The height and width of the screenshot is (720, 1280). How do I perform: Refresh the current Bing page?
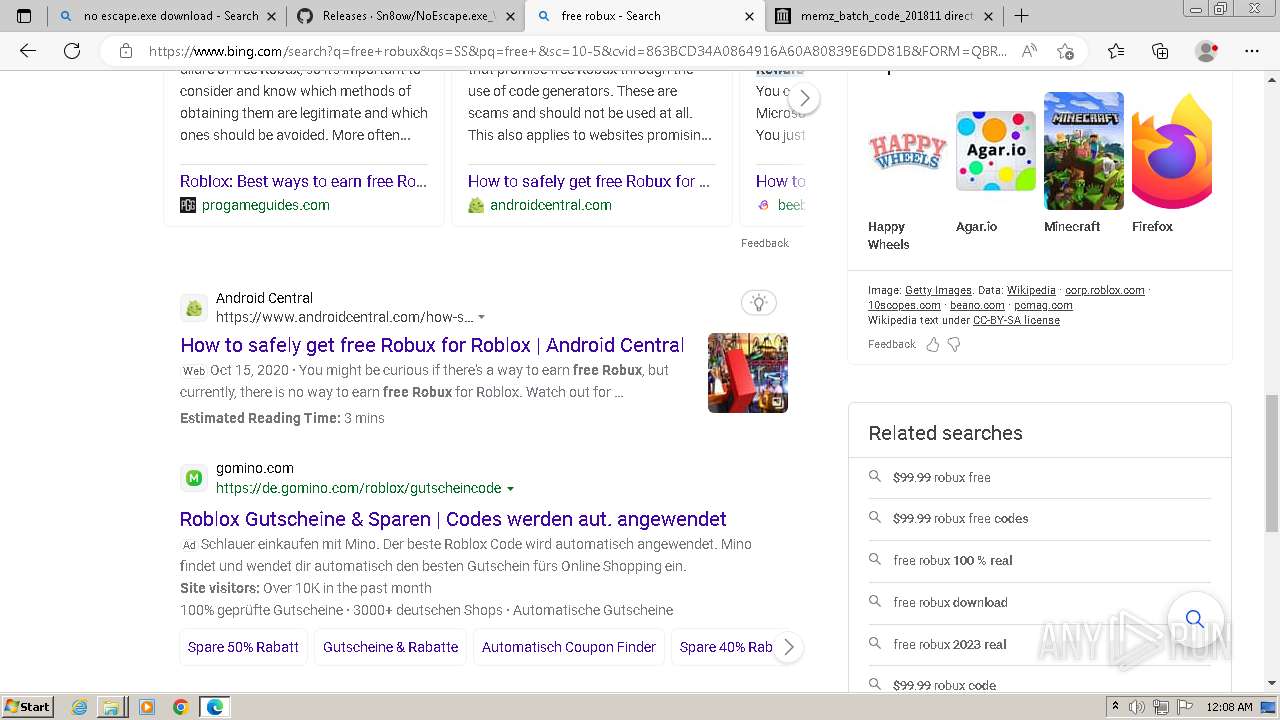point(72,51)
